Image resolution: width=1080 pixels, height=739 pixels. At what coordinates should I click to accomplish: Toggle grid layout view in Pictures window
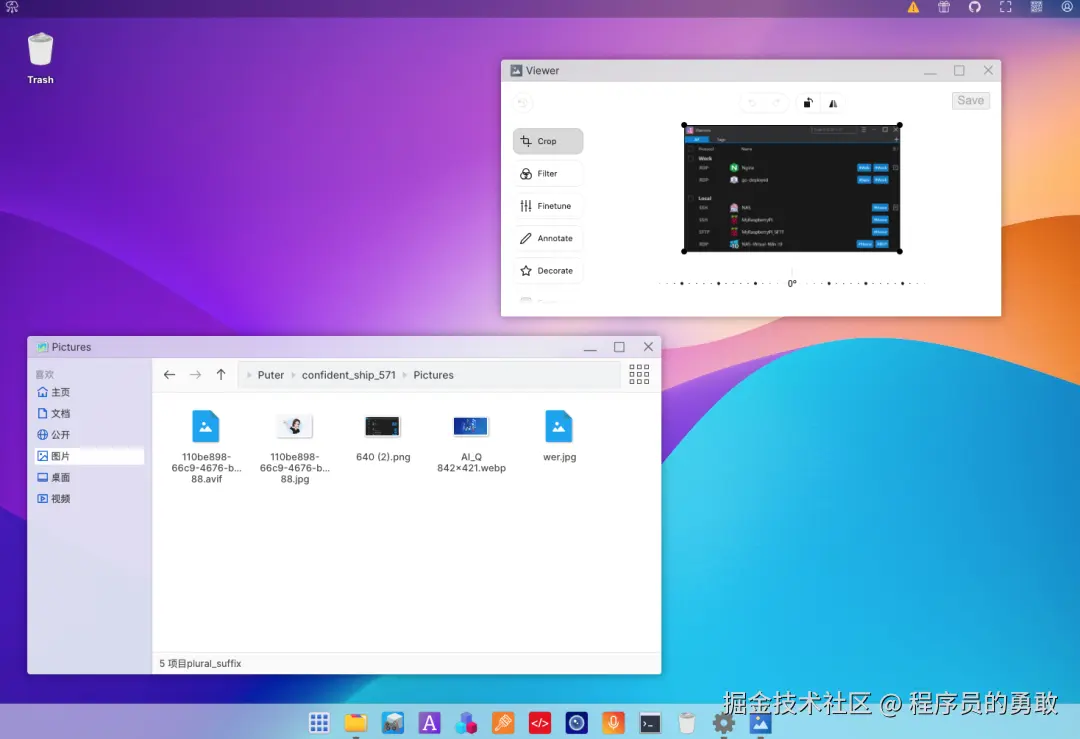tap(638, 375)
